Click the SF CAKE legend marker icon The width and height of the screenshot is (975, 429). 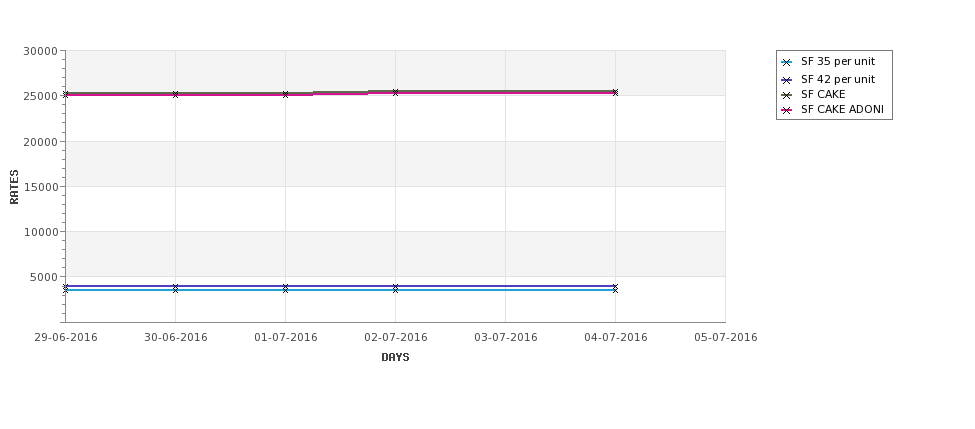pos(787,95)
